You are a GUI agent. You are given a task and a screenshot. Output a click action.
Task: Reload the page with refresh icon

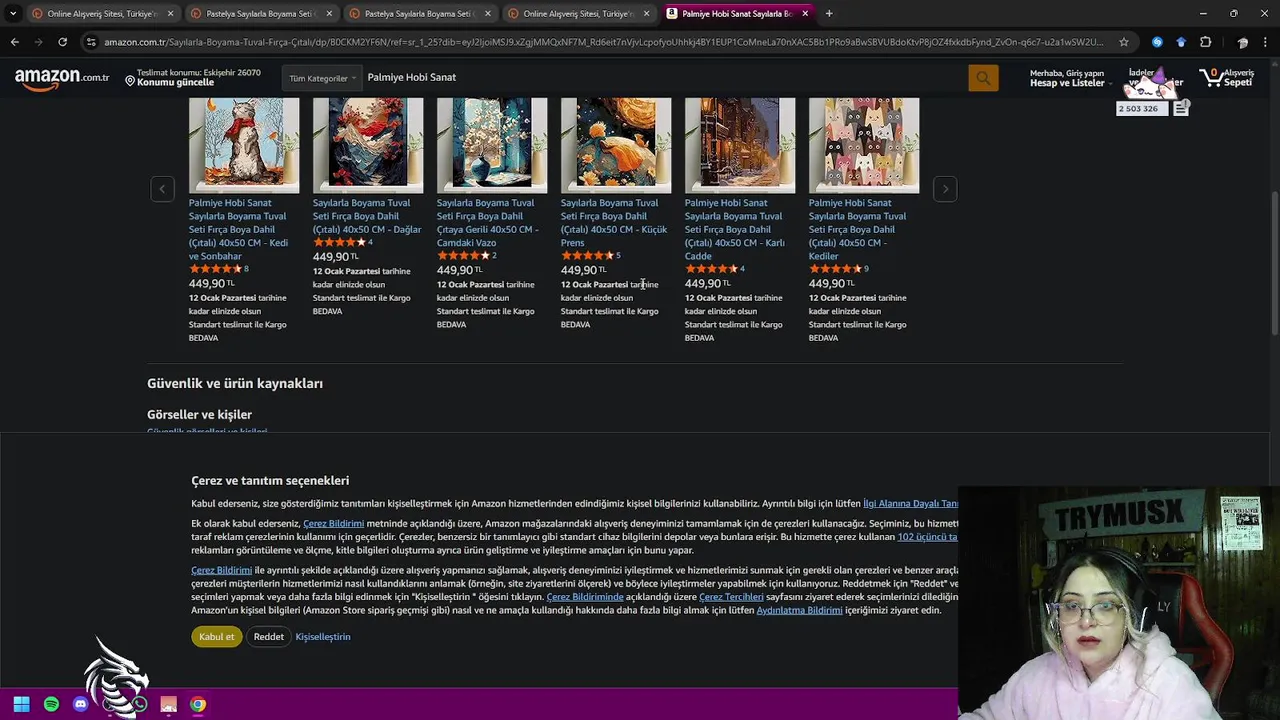62,42
